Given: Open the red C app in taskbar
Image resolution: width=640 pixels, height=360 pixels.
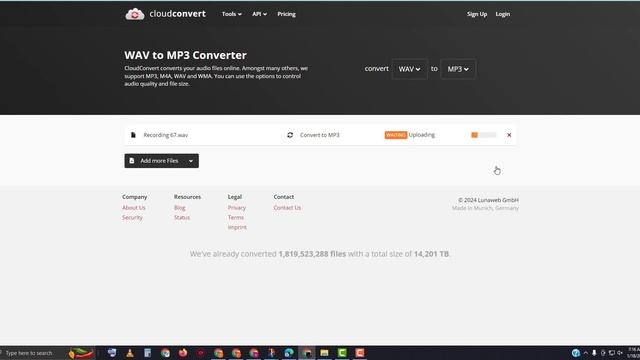Looking at the screenshot, I should [x=360, y=353].
